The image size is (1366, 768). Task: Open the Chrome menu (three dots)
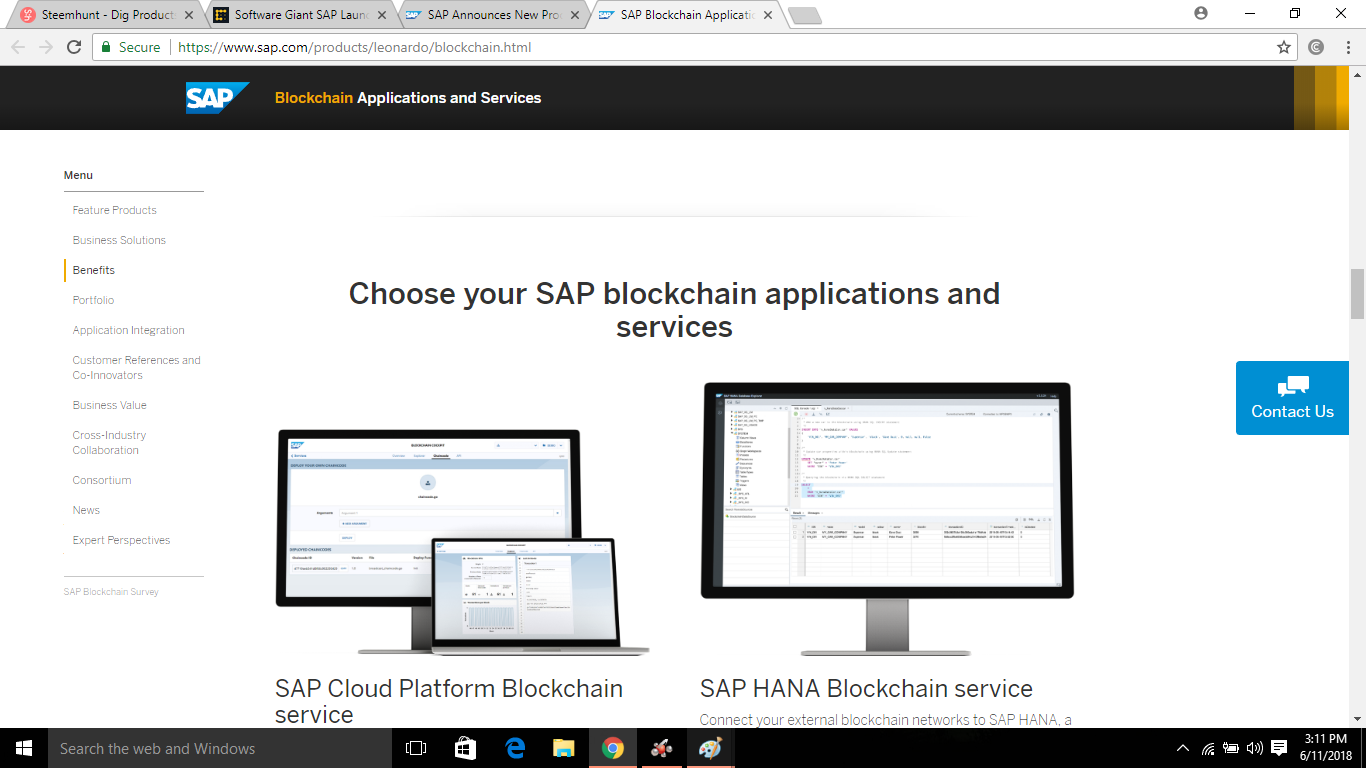1346,47
